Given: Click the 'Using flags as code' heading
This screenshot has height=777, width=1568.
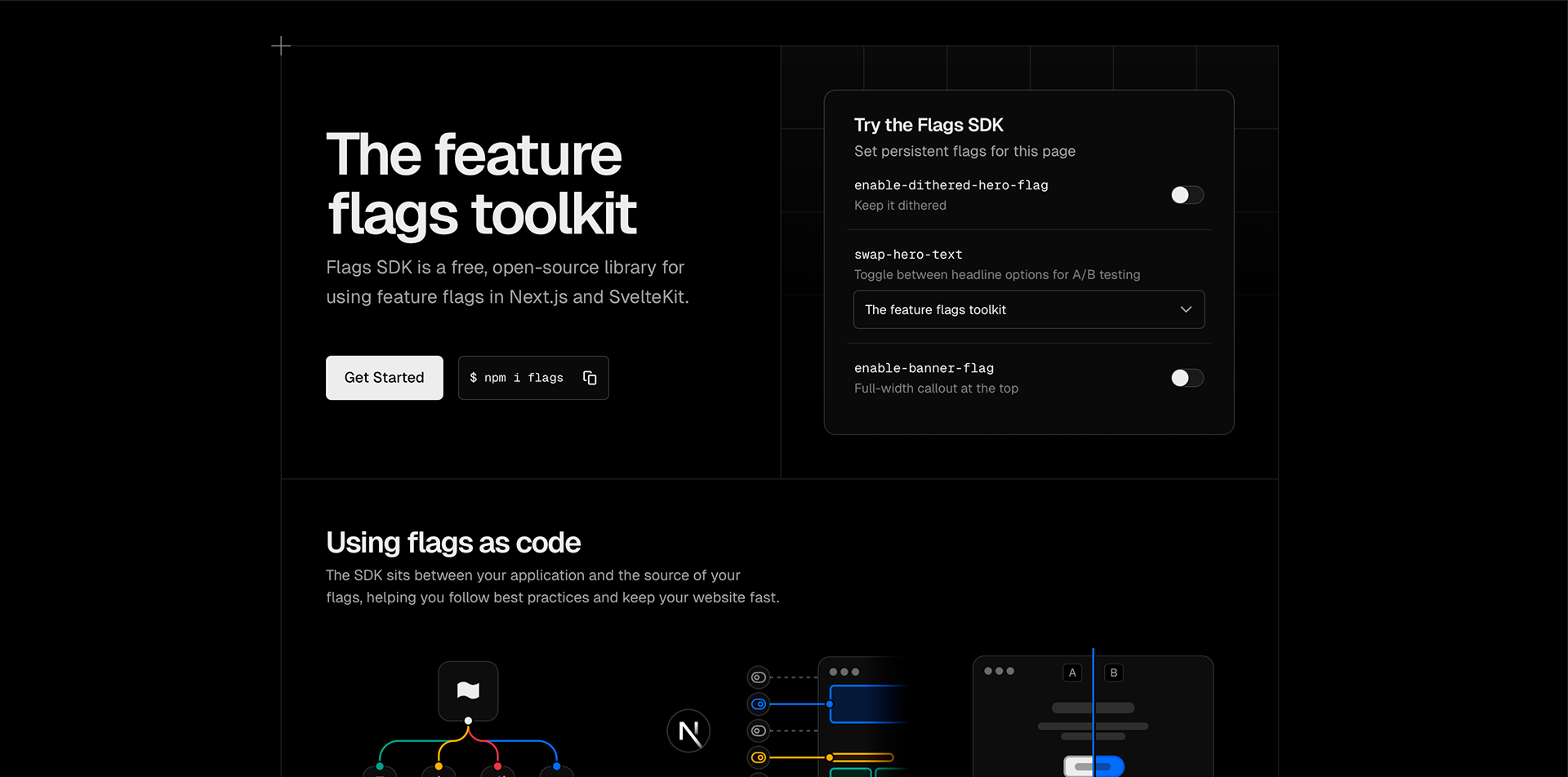Looking at the screenshot, I should [x=453, y=543].
